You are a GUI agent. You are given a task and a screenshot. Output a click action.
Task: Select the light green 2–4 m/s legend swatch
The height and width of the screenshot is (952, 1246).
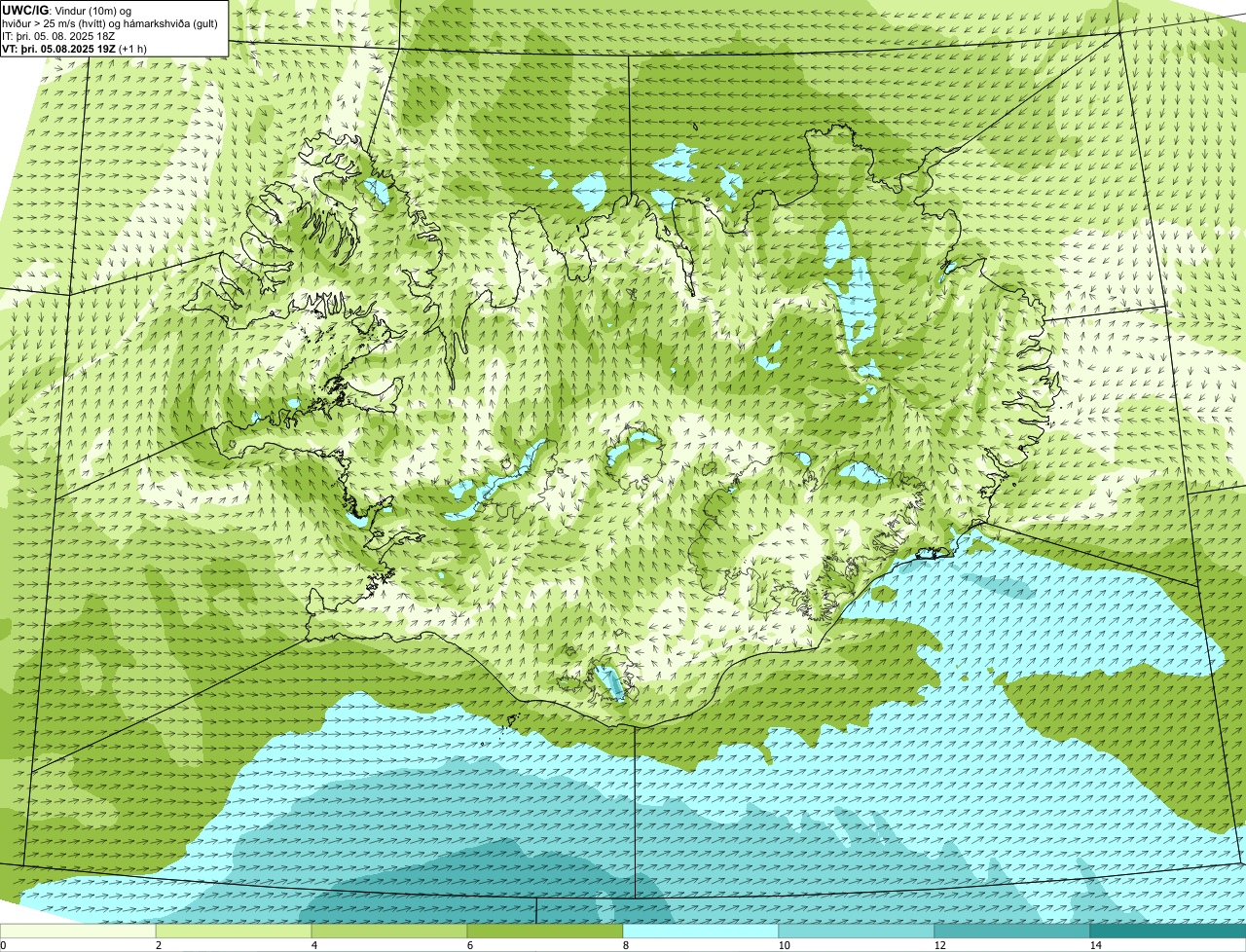[234, 932]
